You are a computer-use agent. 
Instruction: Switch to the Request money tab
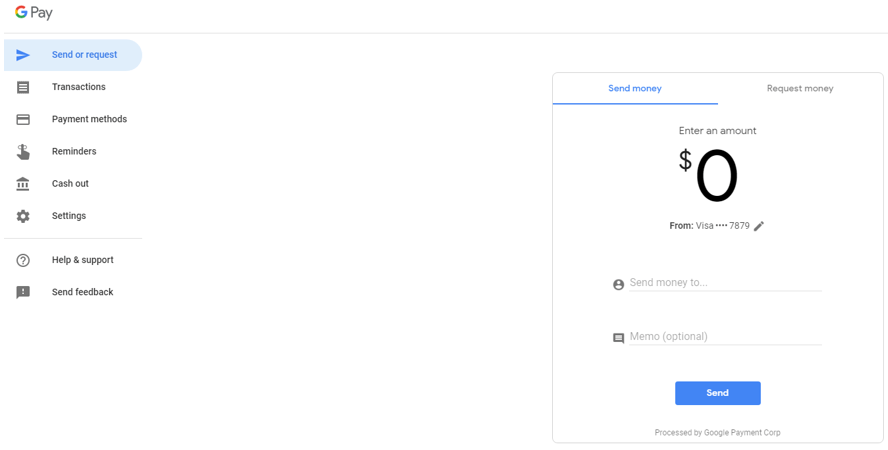(800, 89)
